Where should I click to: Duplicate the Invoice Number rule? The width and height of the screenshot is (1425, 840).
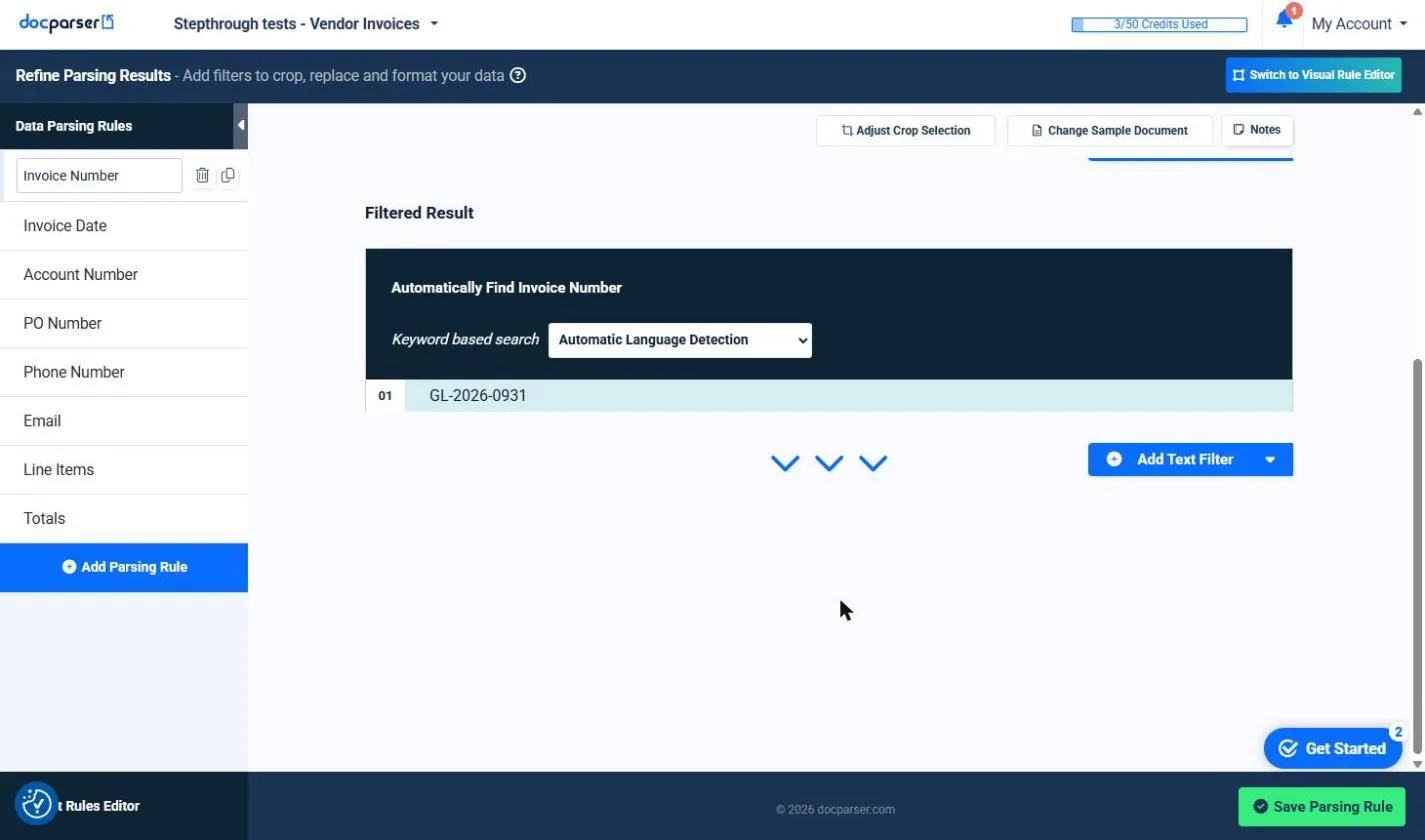[x=228, y=175]
